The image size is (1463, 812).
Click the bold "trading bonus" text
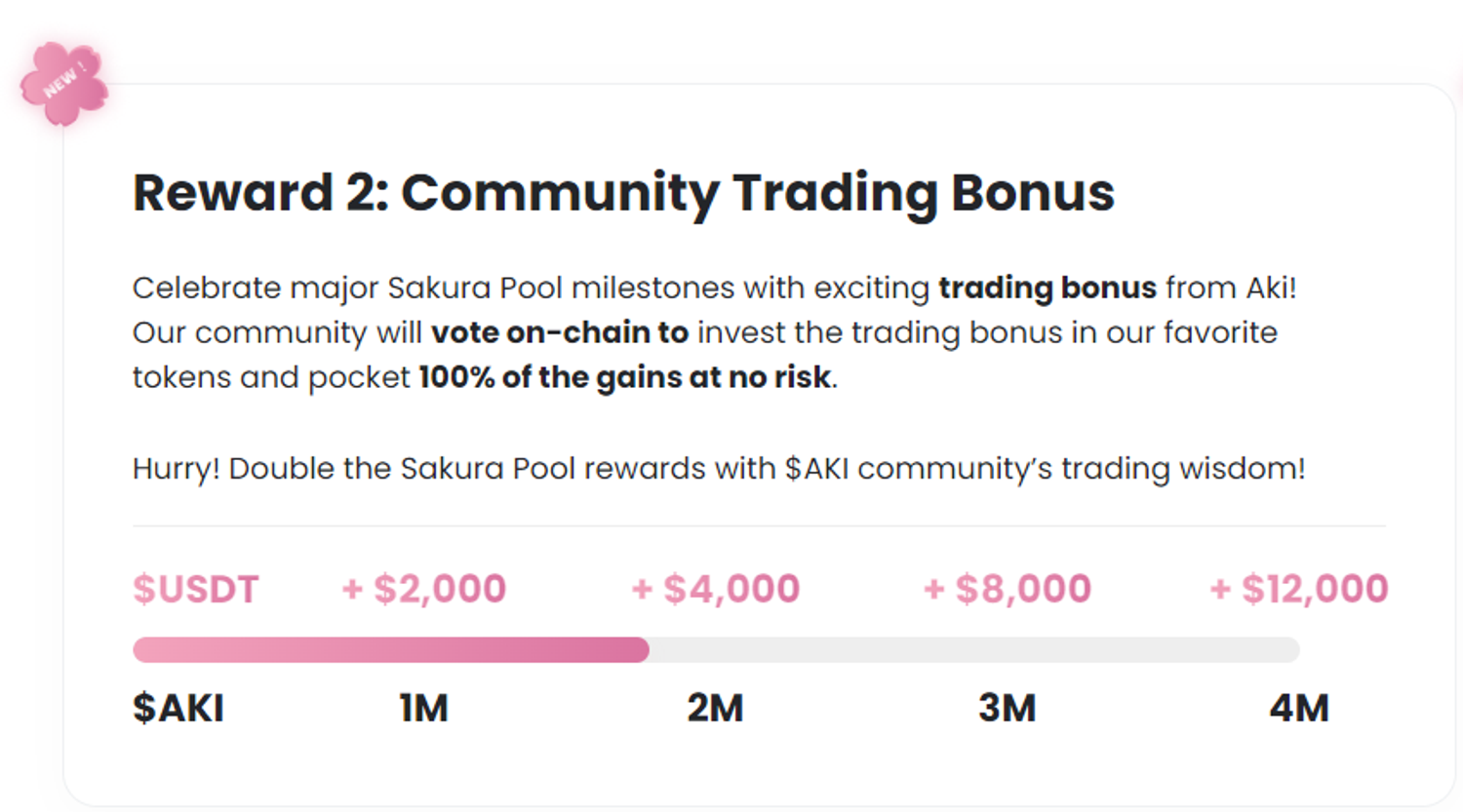click(1047, 289)
